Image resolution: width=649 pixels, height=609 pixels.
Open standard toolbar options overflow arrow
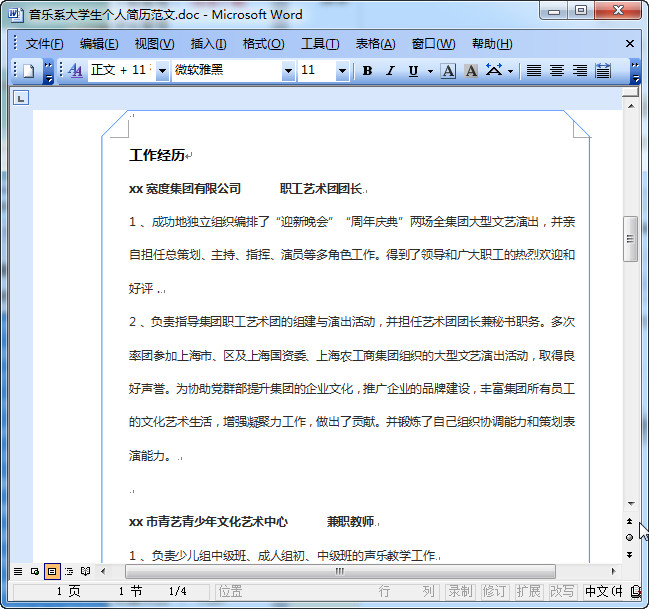[x=48, y=71]
